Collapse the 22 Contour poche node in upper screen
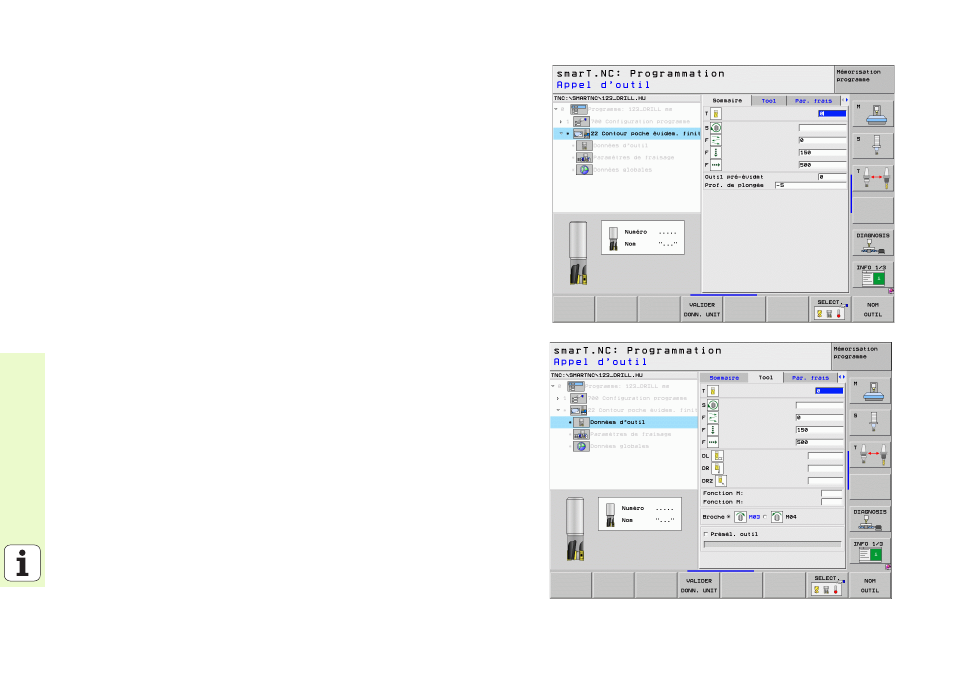Image resolution: width=954 pixels, height=673 pixels. point(561,134)
